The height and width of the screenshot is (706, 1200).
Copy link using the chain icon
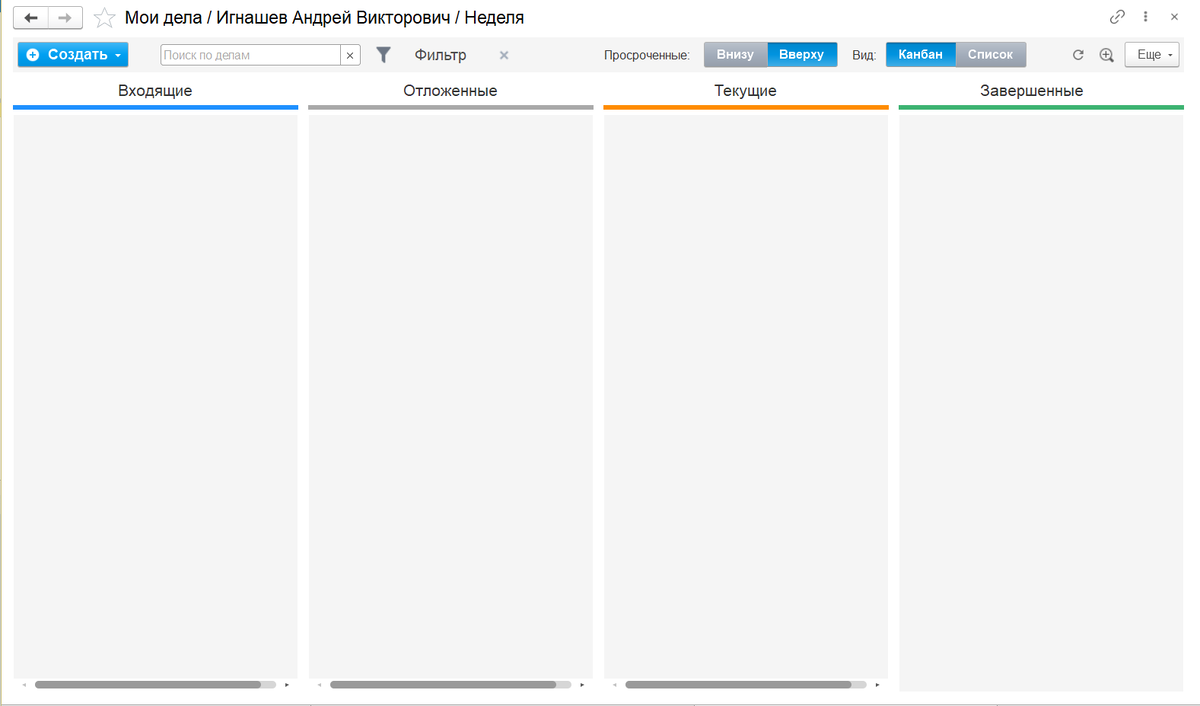(x=1117, y=17)
